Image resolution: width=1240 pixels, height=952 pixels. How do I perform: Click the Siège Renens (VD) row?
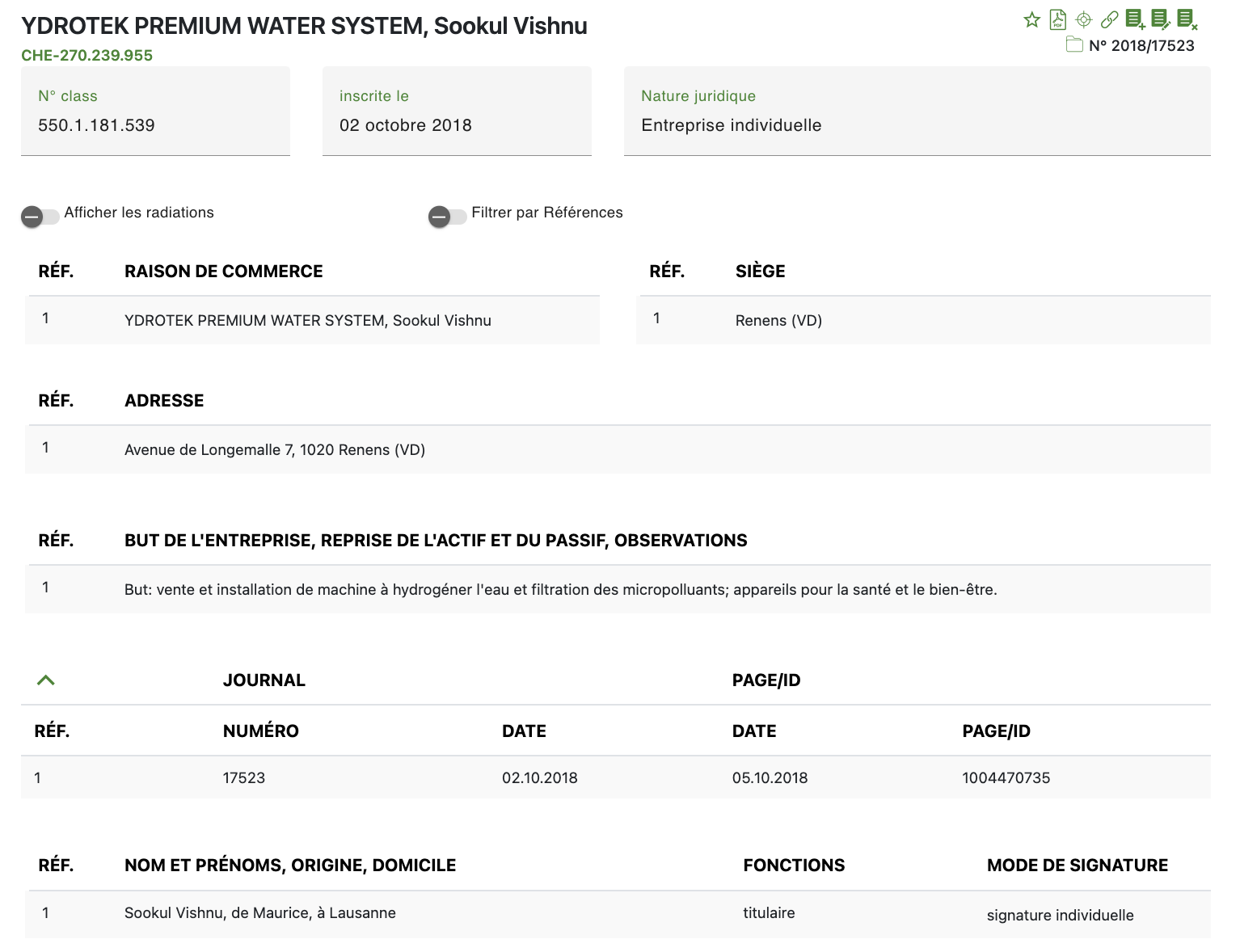pyautogui.click(x=778, y=321)
